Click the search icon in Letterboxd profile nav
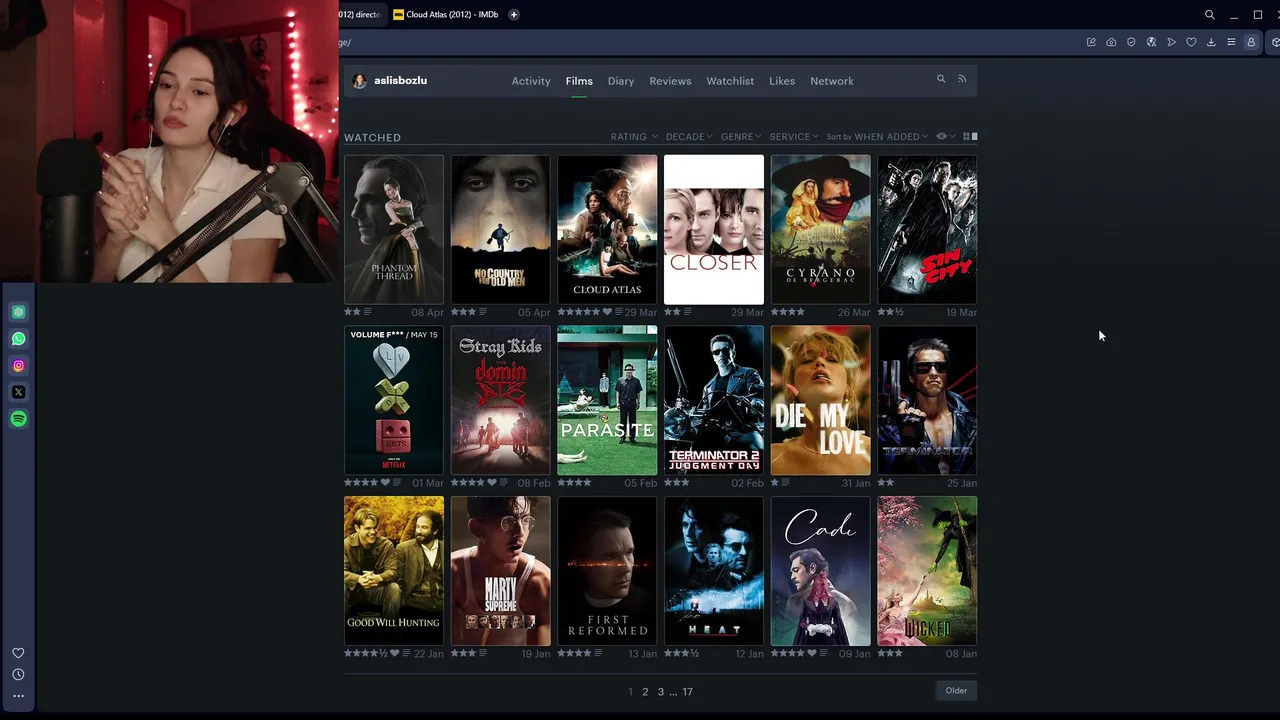 click(x=941, y=79)
